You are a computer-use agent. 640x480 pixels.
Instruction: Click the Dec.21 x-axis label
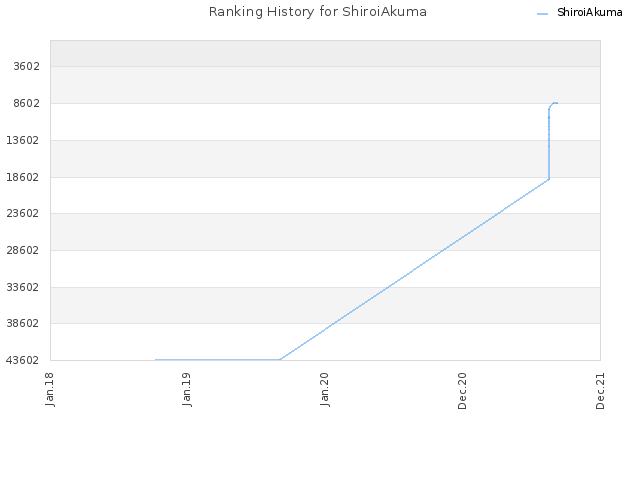600,391
